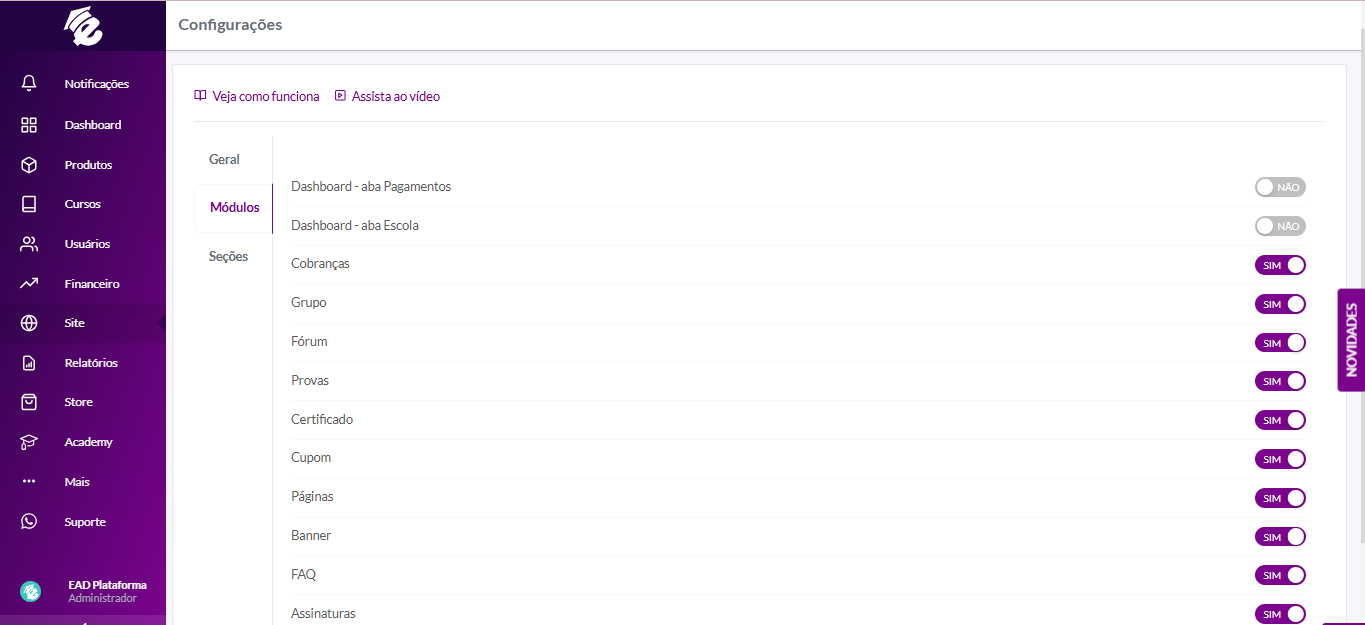Toggle the Certificado module off
The height and width of the screenshot is (625, 1365).
(x=1280, y=421)
